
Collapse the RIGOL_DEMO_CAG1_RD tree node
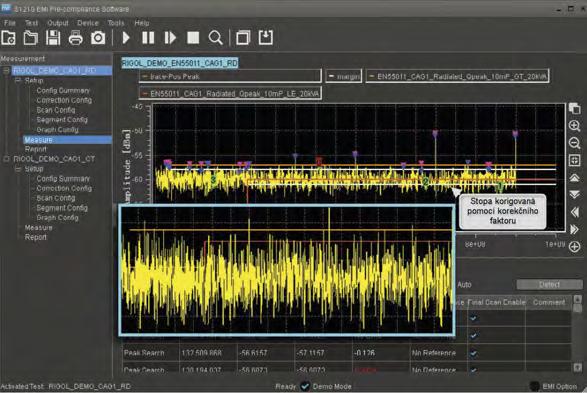[6, 70]
